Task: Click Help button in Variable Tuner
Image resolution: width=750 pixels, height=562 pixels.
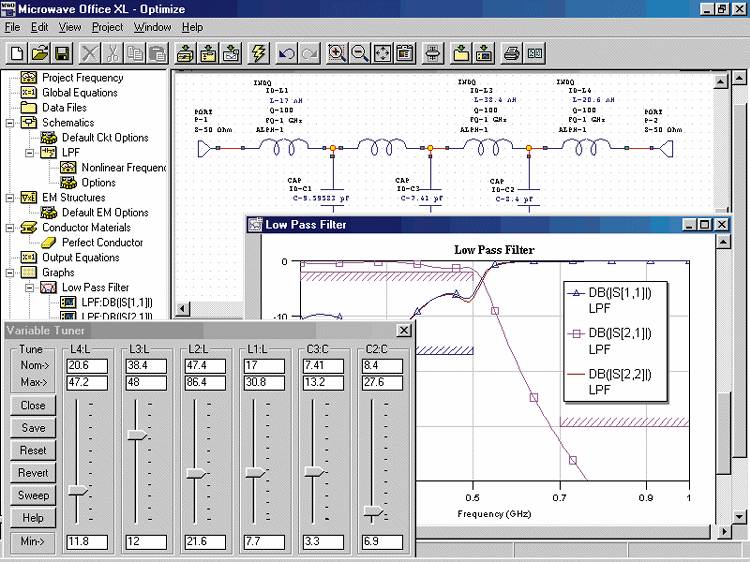Action: 33,518
